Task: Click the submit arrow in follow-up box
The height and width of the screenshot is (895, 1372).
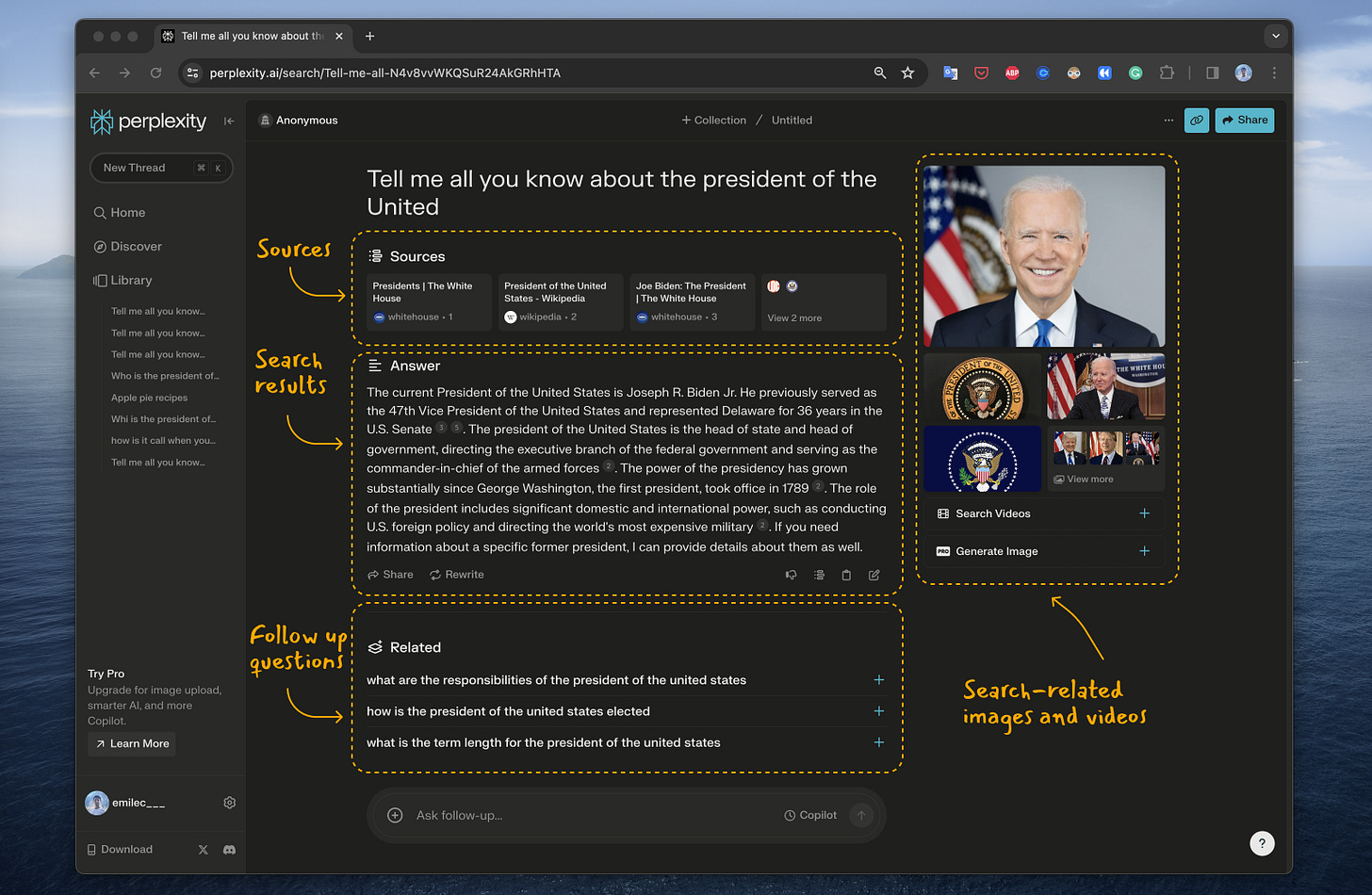Action: coord(861,816)
